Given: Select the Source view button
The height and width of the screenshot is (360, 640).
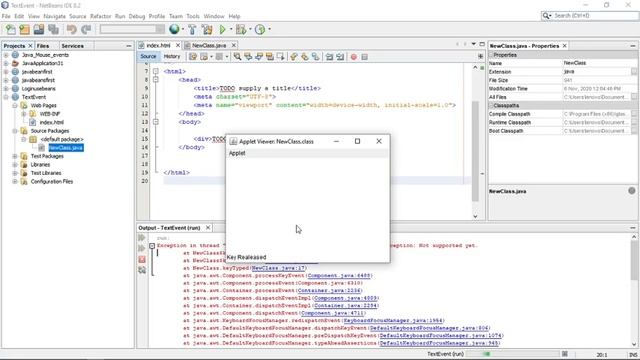Looking at the screenshot, I should point(148,56).
